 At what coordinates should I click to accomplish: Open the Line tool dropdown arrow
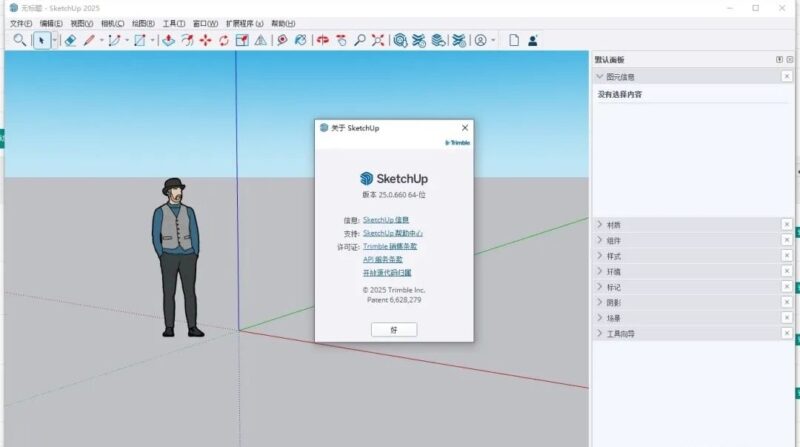tap(102, 40)
